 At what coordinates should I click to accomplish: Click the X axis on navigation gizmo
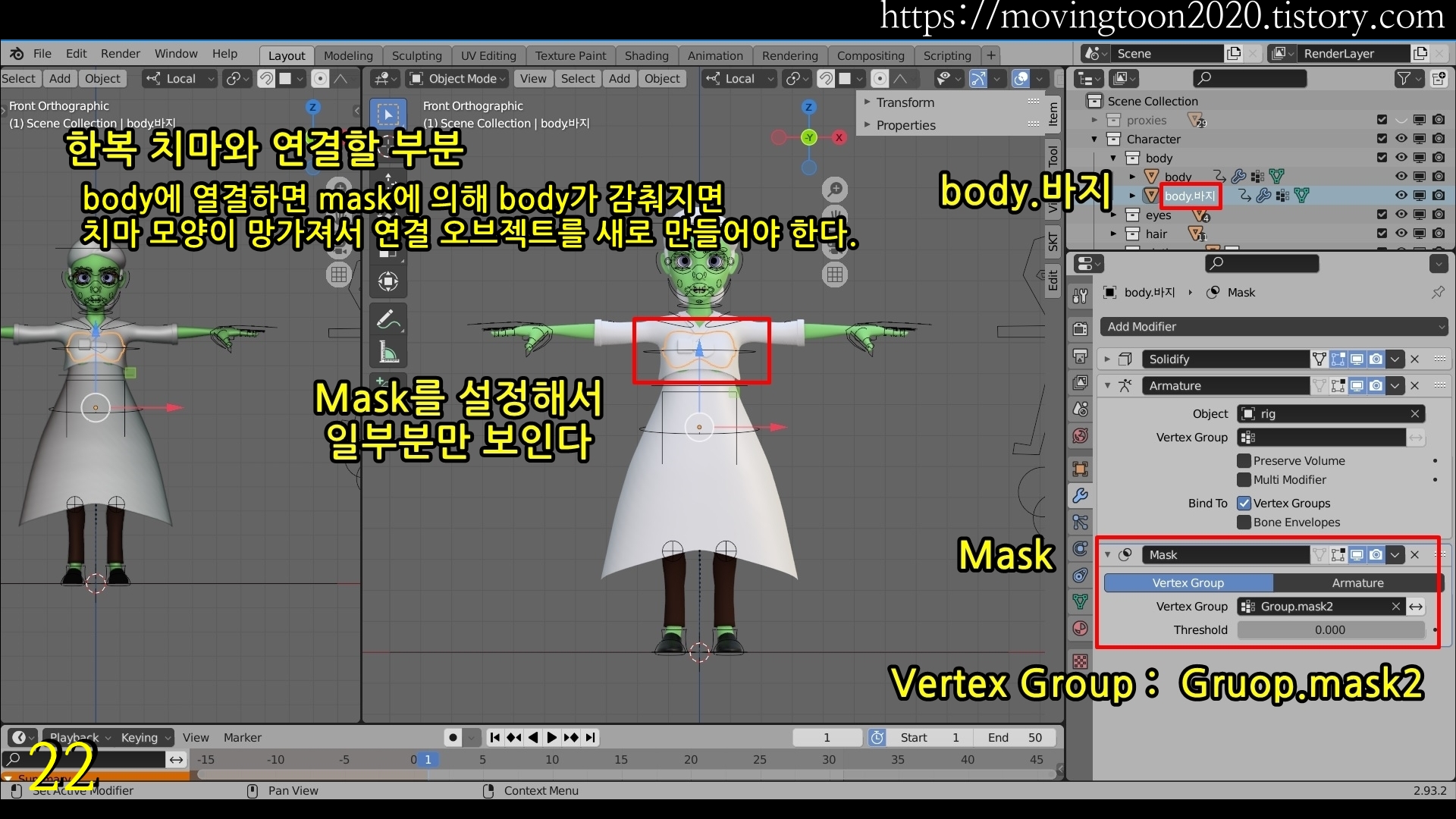click(839, 137)
